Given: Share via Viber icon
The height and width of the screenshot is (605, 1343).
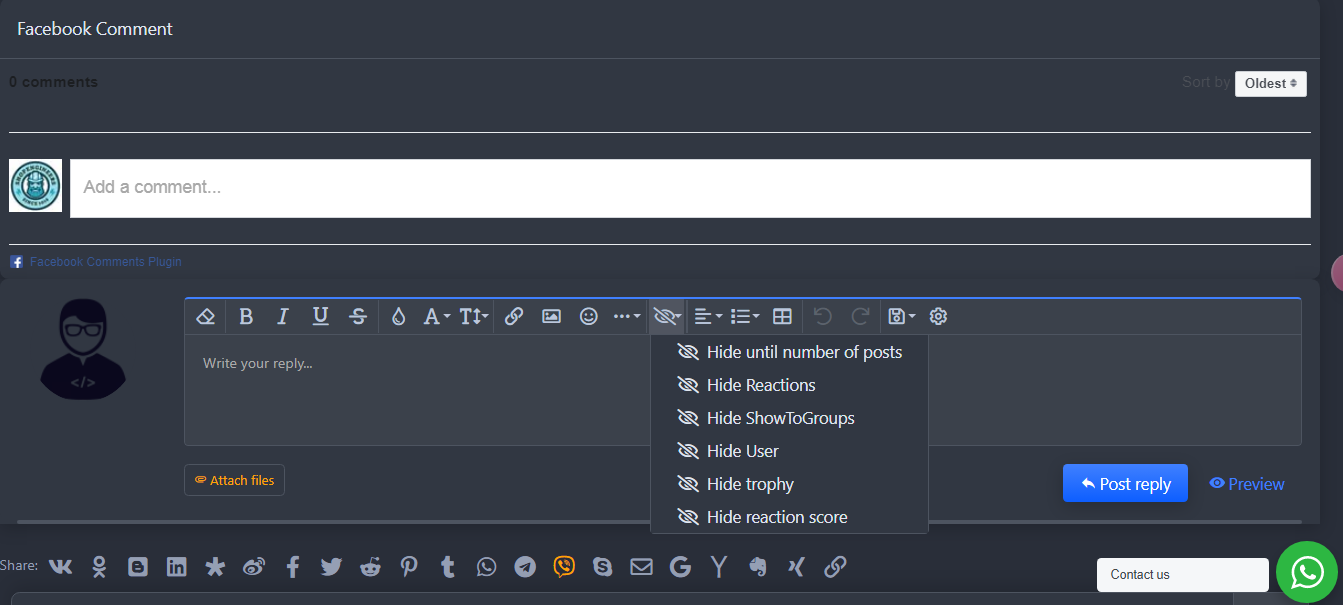Looking at the screenshot, I should (x=564, y=567).
